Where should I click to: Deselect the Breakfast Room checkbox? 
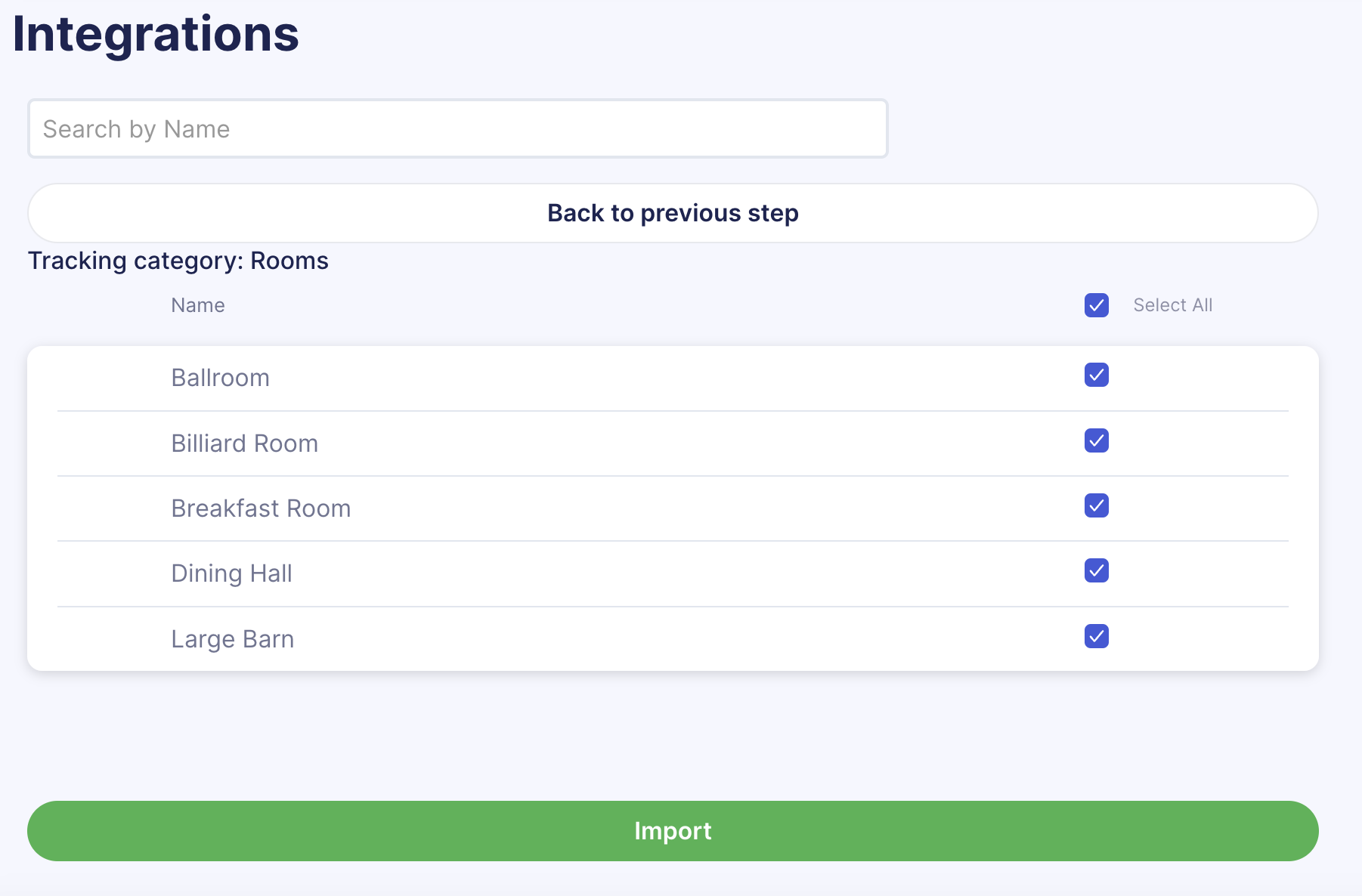pos(1096,506)
